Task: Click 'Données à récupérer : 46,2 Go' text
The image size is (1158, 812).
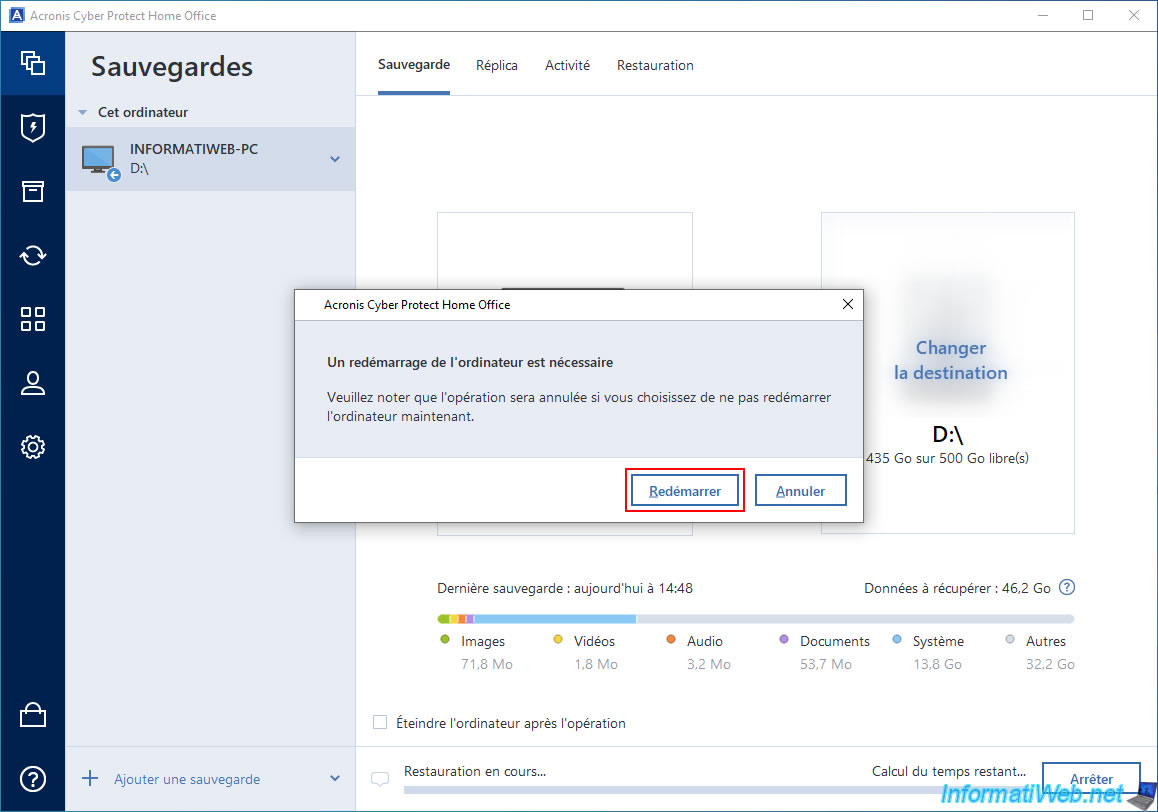Action: point(957,588)
